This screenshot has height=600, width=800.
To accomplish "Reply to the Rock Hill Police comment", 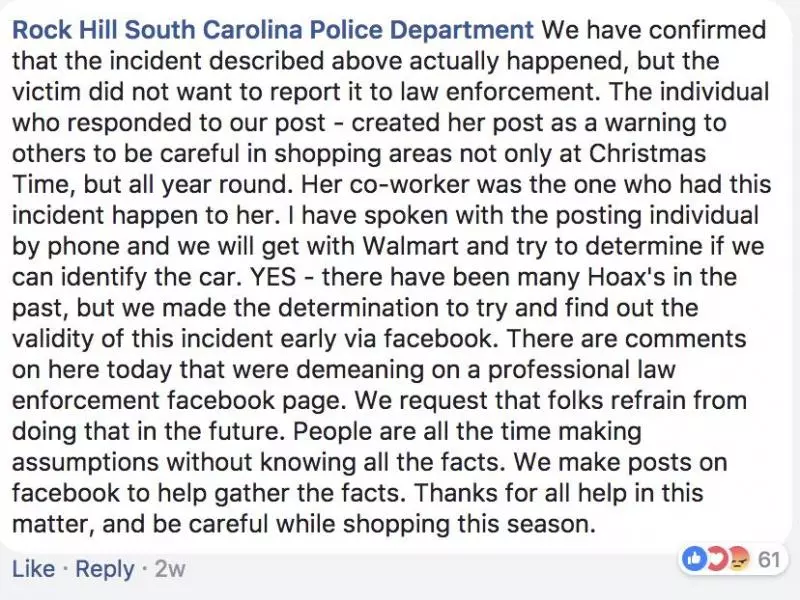I will (105, 569).
